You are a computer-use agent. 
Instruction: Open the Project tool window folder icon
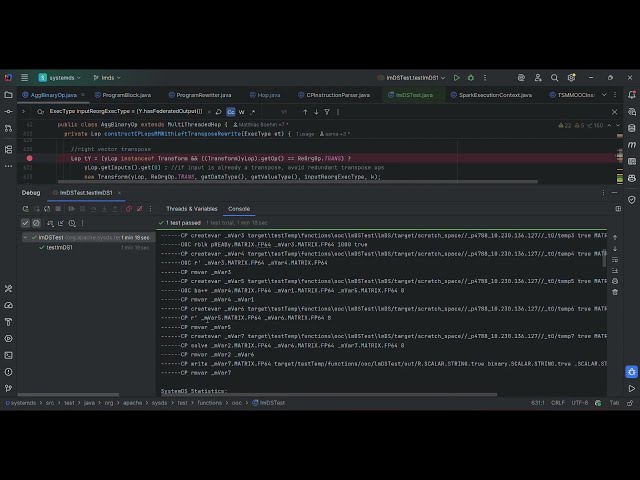click(x=8, y=95)
